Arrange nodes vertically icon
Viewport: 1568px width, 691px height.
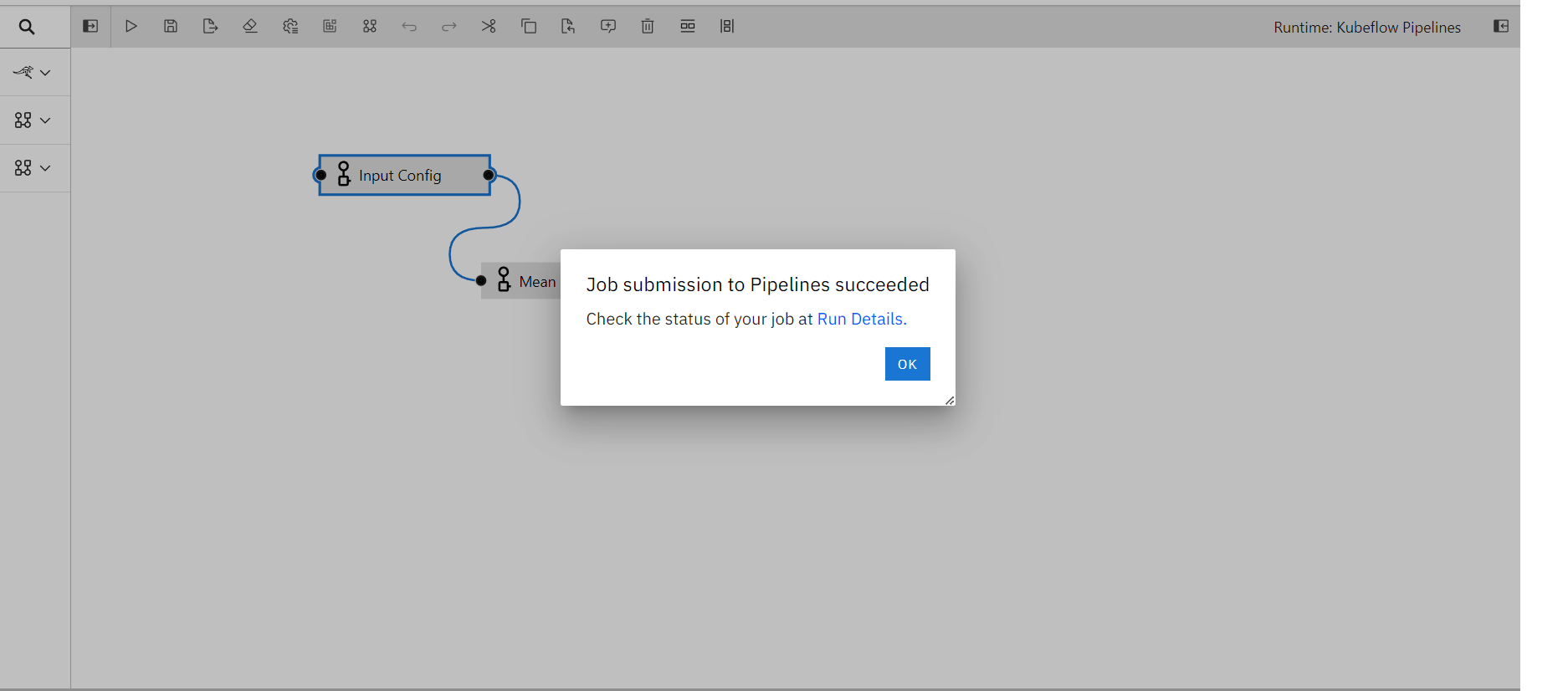point(727,26)
